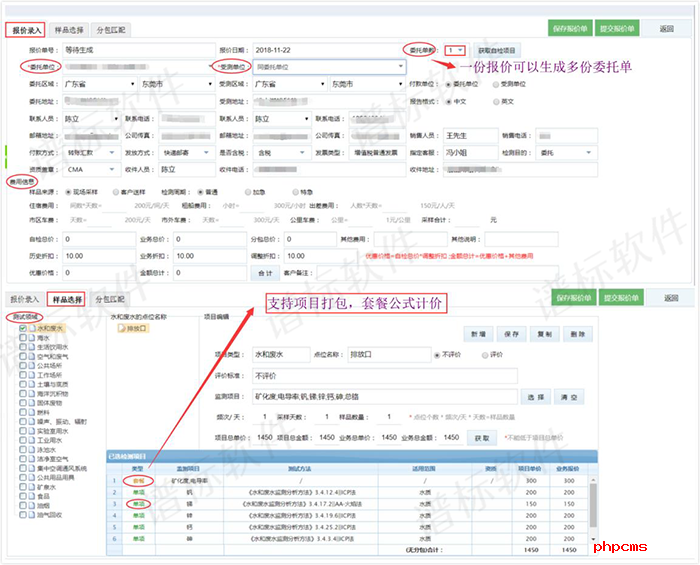Click the 新增 button in project editor
Image resolution: width=700 pixels, height=565 pixels.
[x=478, y=333]
